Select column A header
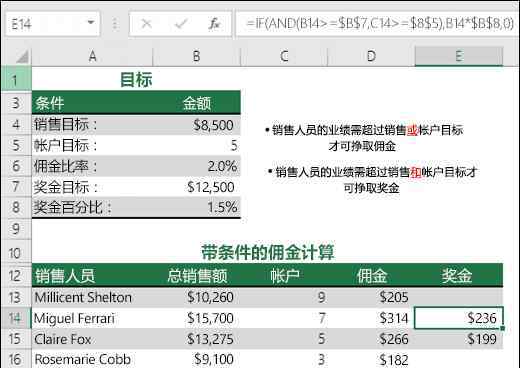The height and width of the screenshot is (368, 520). tap(92, 56)
